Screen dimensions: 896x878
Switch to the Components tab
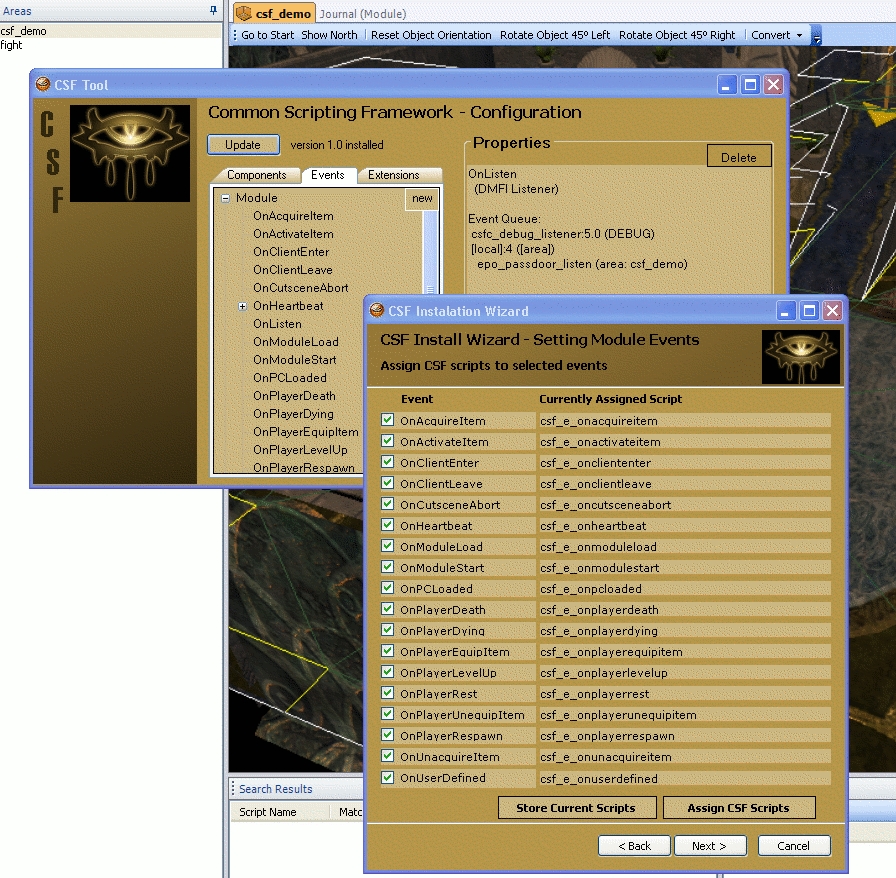pos(256,175)
